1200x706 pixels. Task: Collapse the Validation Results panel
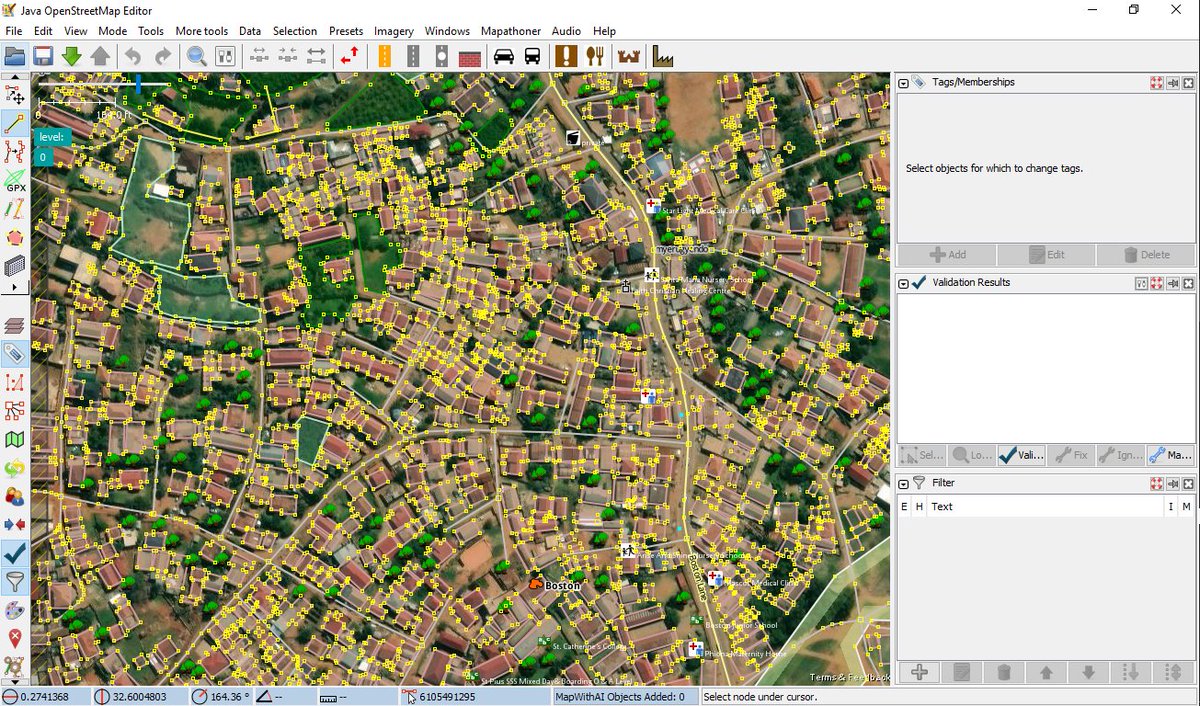point(903,283)
